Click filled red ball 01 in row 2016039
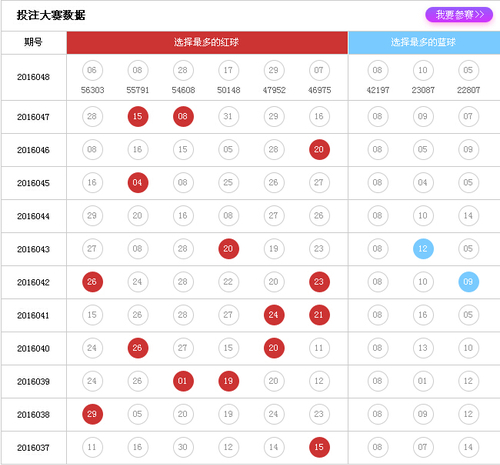The image size is (500, 465). tap(183, 381)
